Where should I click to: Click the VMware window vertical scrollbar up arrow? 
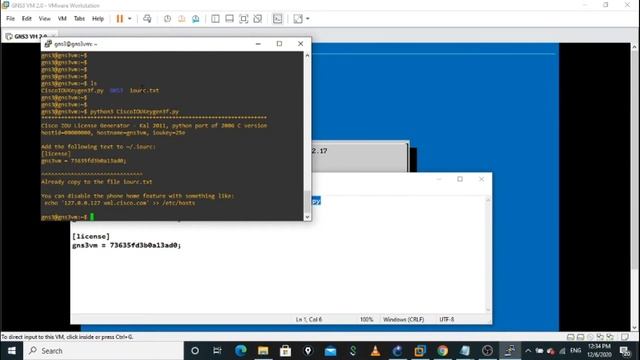pos(635,47)
